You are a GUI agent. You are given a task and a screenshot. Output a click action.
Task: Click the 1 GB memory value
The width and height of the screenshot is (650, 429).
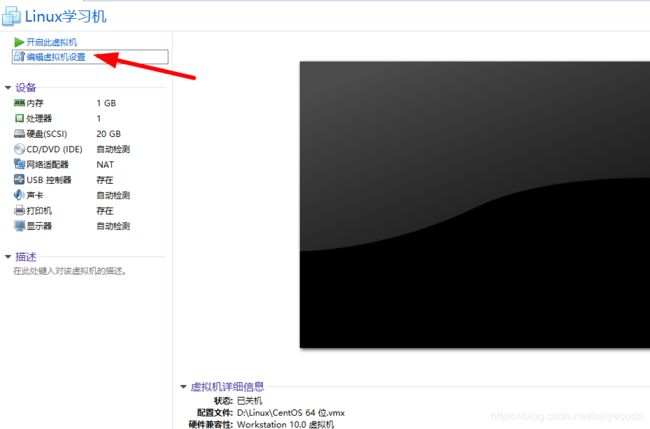tap(106, 103)
